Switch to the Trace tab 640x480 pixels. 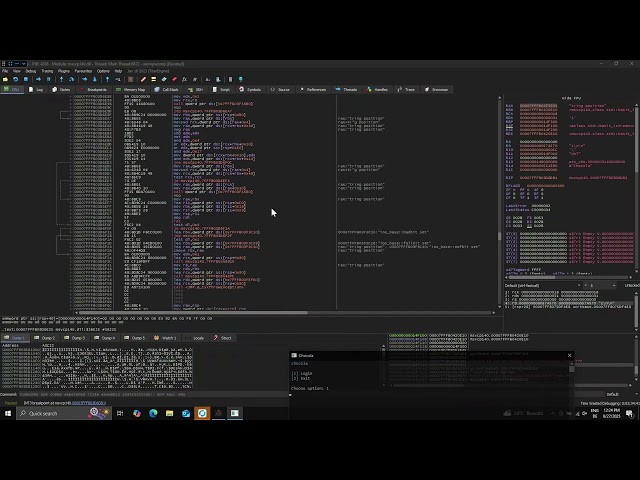407,89
